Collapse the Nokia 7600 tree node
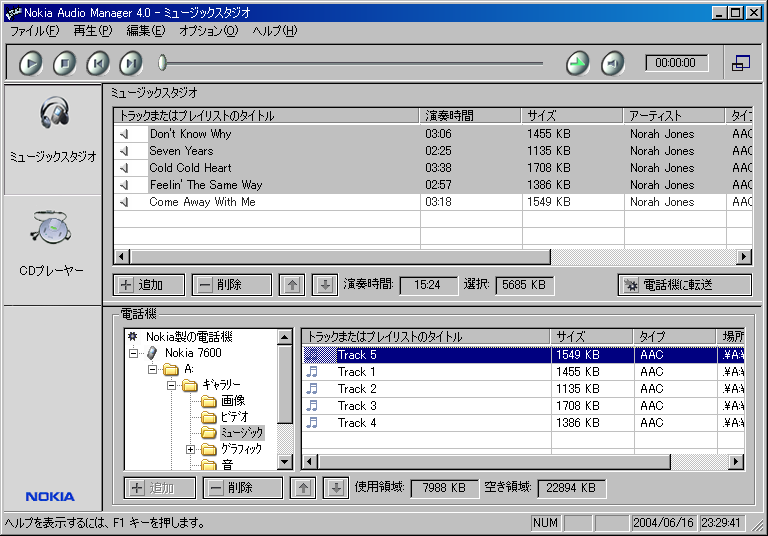 [x=133, y=353]
